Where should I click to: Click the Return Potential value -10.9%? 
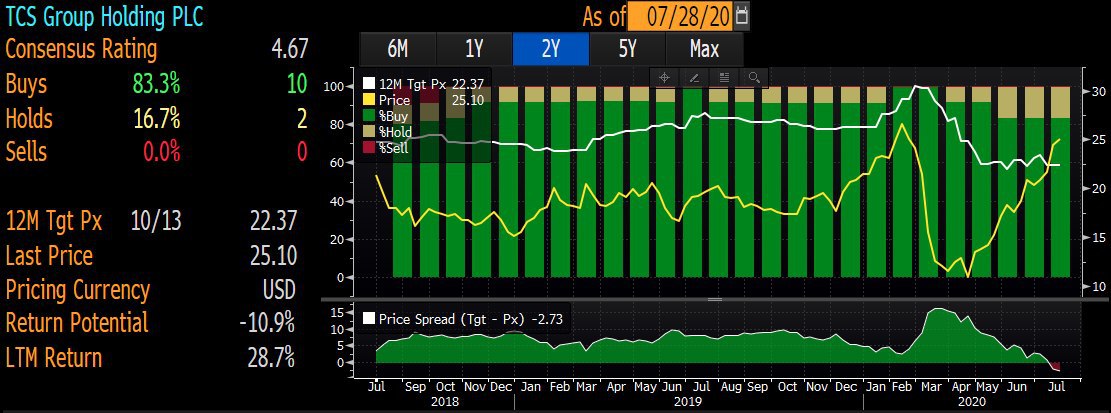click(x=267, y=323)
